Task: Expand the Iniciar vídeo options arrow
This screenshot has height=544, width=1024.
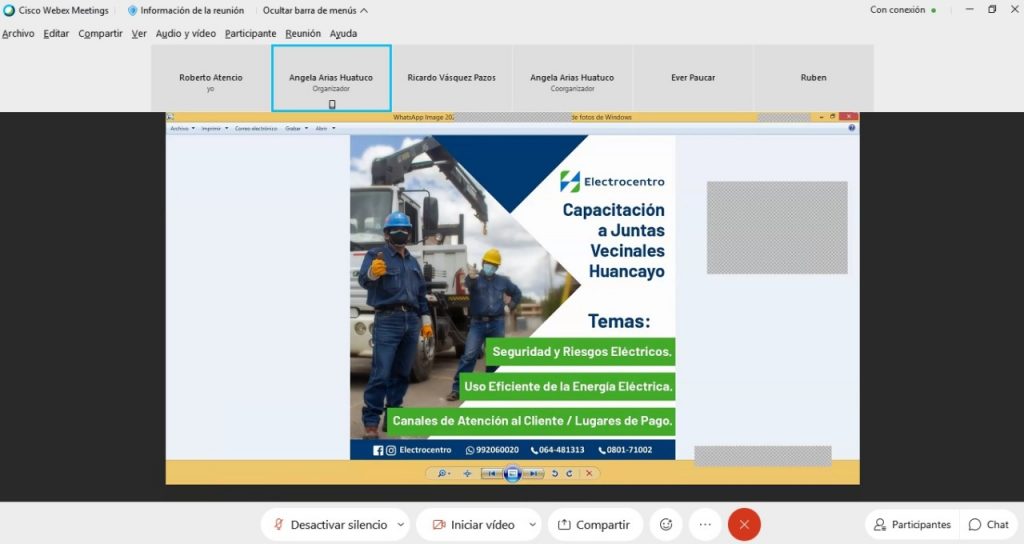Action: 532,524
